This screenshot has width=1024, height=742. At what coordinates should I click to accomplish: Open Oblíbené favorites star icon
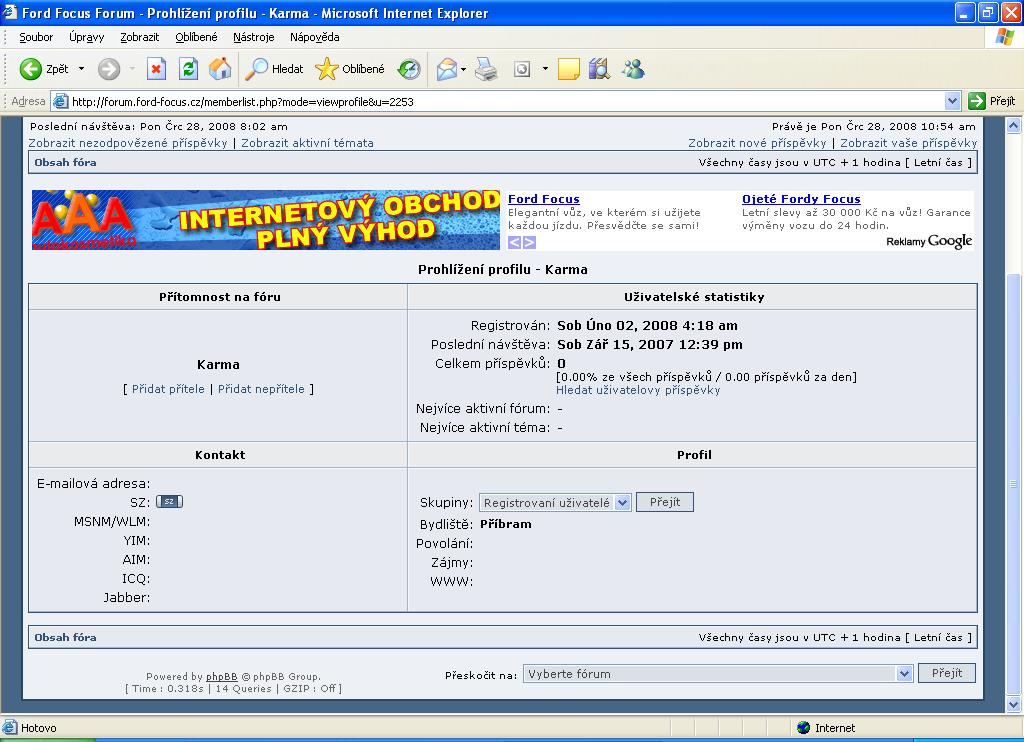tap(327, 69)
